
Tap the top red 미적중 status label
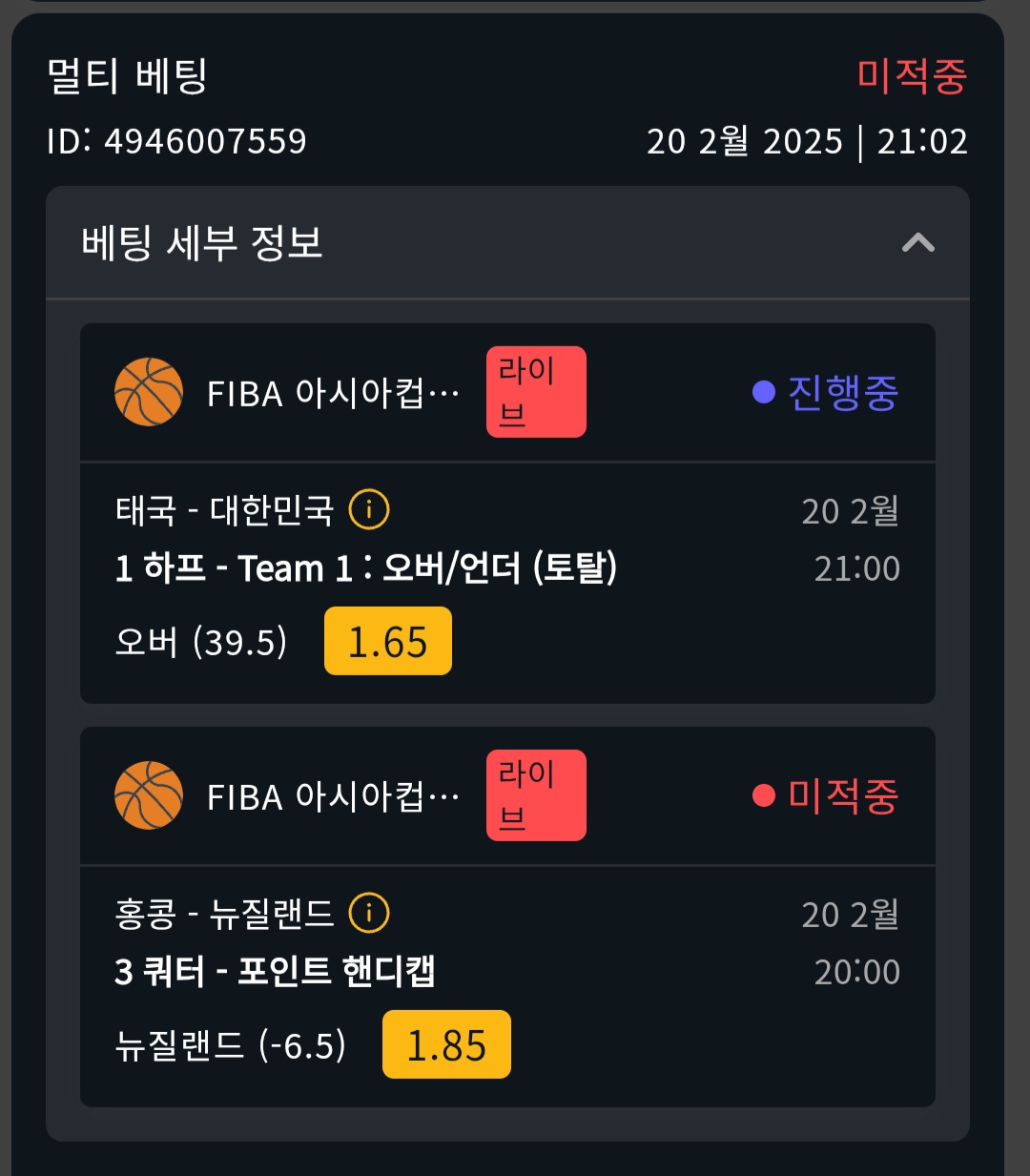tap(912, 76)
